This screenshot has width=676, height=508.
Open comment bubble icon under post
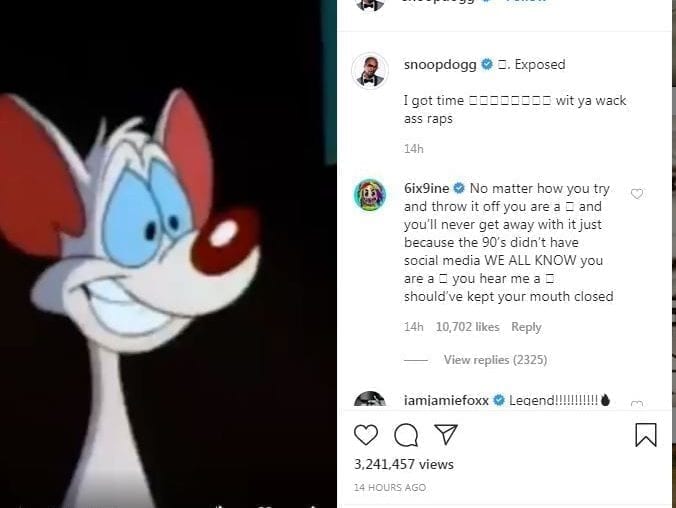pyautogui.click(x=406, y=435)
